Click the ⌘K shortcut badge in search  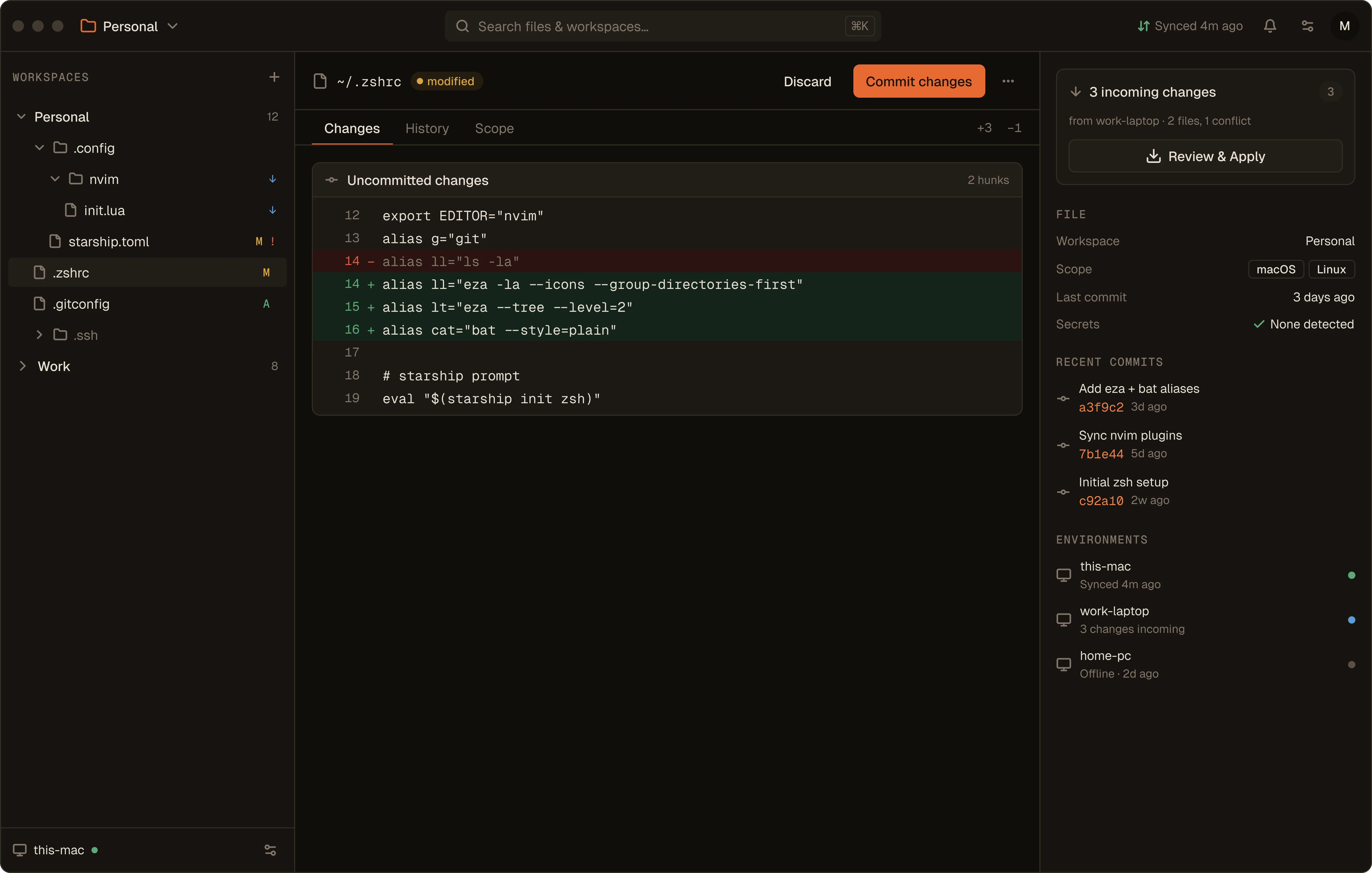click(x=859, y=26)
